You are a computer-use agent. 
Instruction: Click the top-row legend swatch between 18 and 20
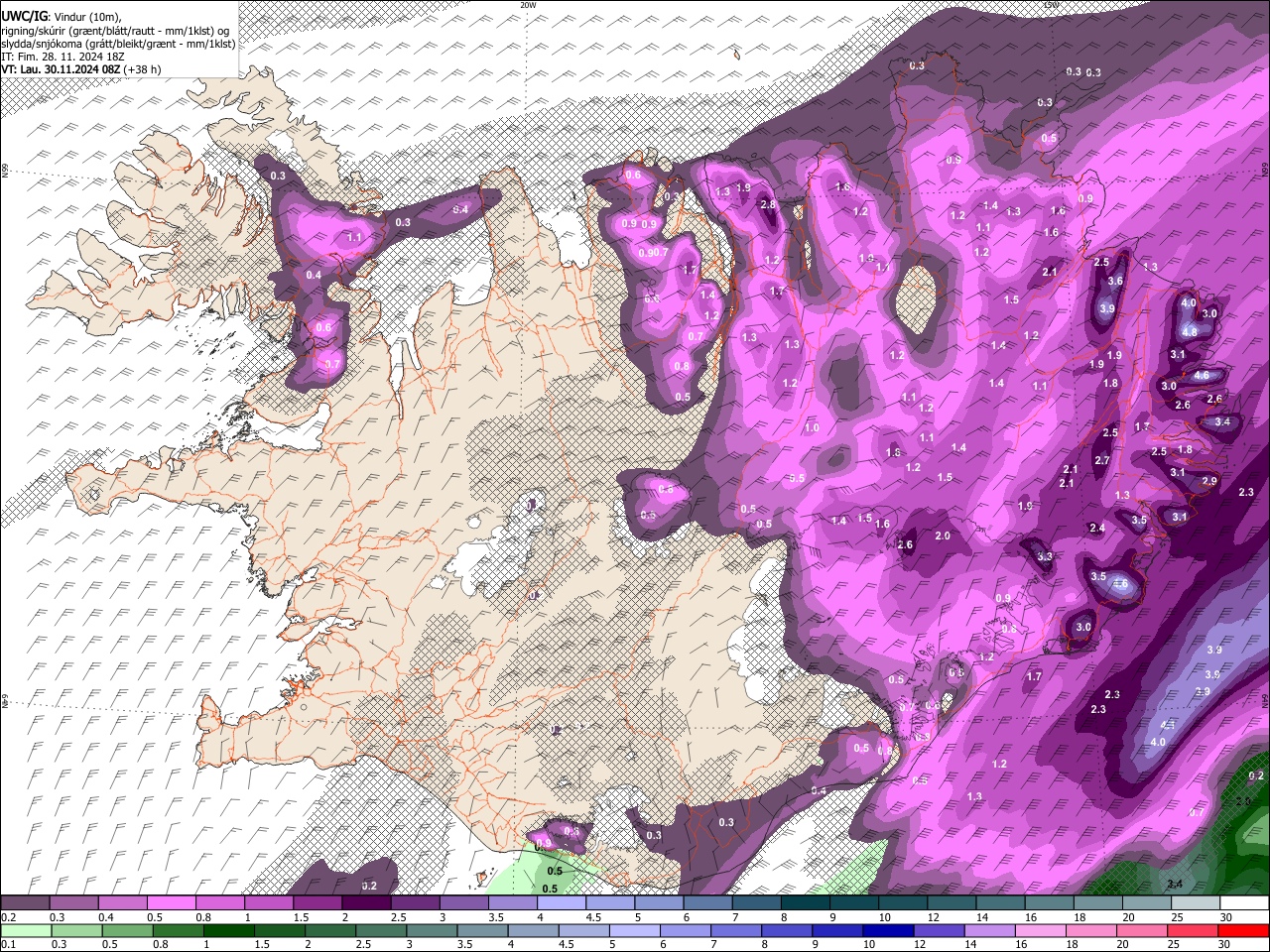[1096, 903]
